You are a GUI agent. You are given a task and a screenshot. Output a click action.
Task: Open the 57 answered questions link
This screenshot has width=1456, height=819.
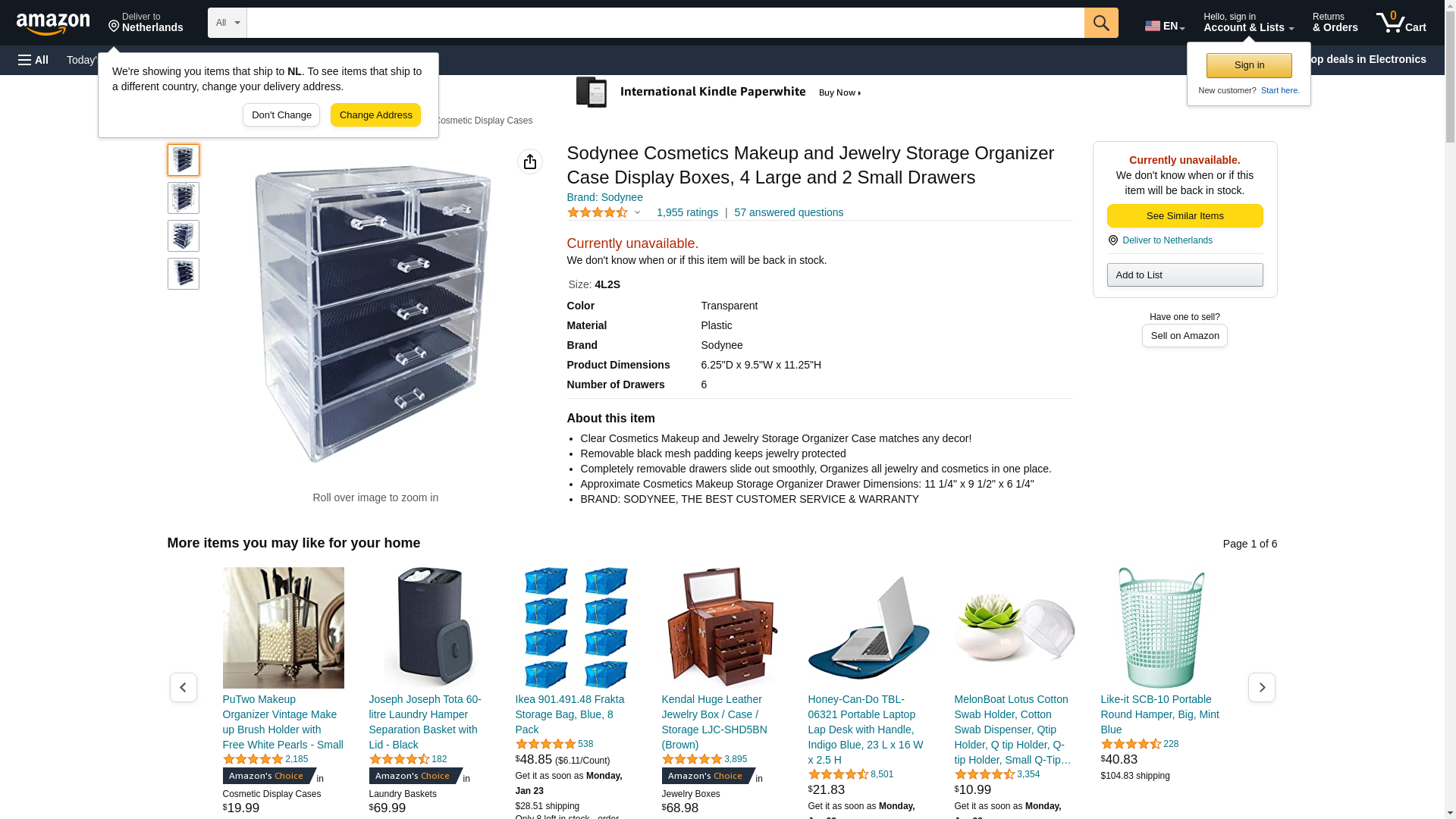point(789,212)
